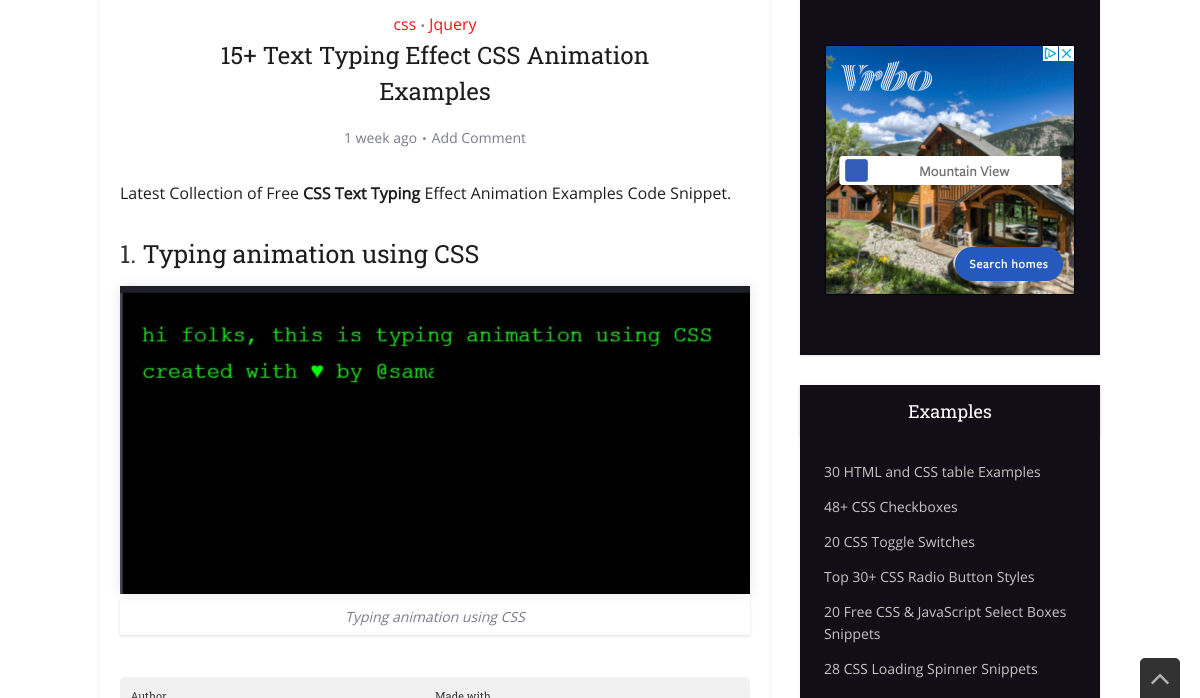Screen dimensions: 1200x698
Task: Open the Jquery category link
Action: coord(452,24)
